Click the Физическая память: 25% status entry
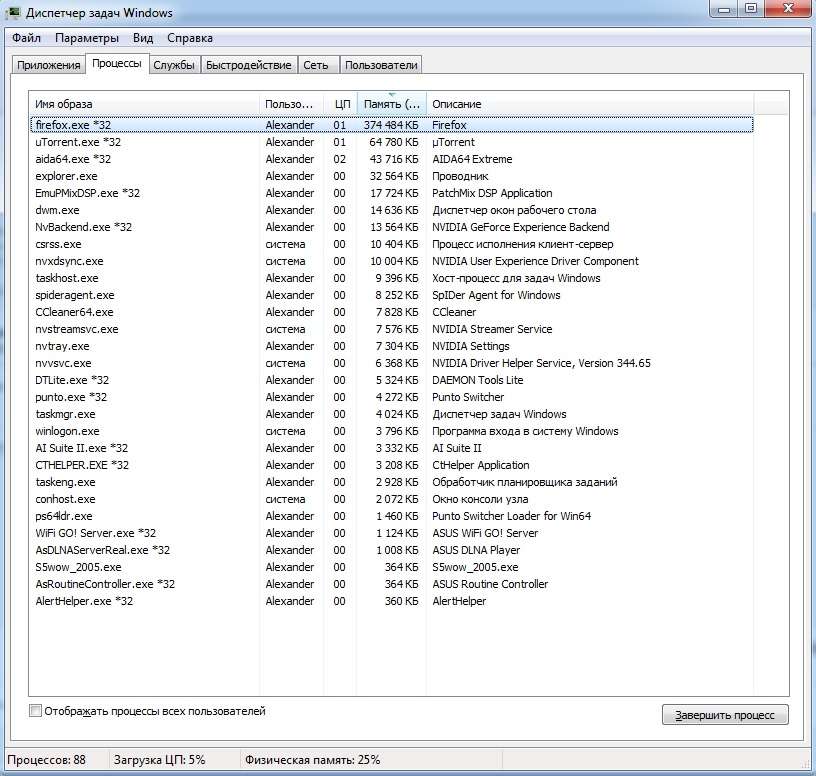The width and height of the screenshot is (816, 776). tap(312, 760)
